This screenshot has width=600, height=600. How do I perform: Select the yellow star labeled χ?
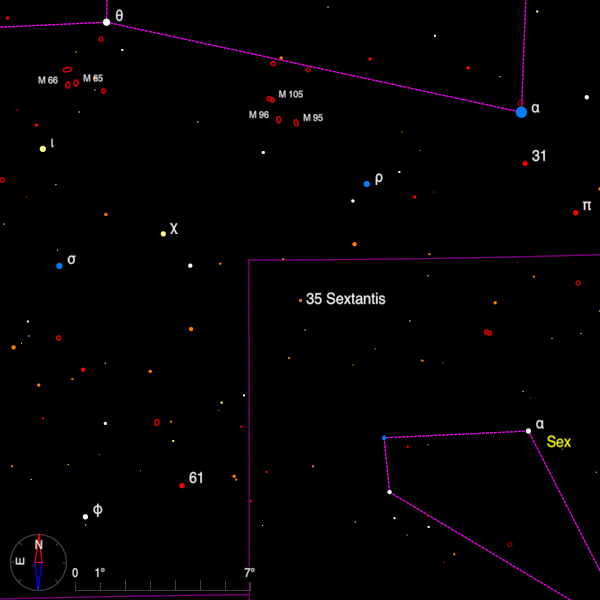(163, 234)
